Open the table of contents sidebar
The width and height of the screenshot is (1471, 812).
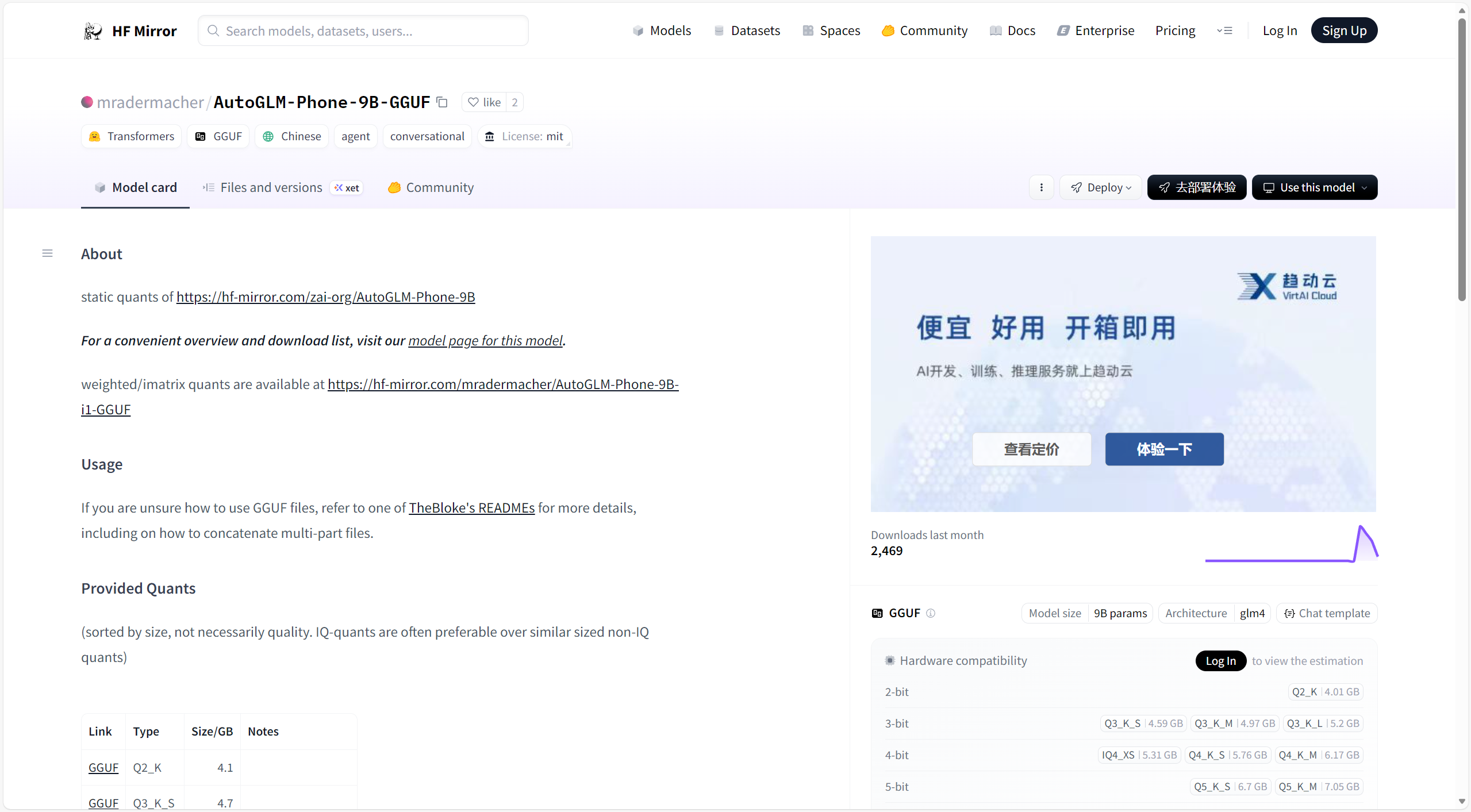[x=47, y=253]
